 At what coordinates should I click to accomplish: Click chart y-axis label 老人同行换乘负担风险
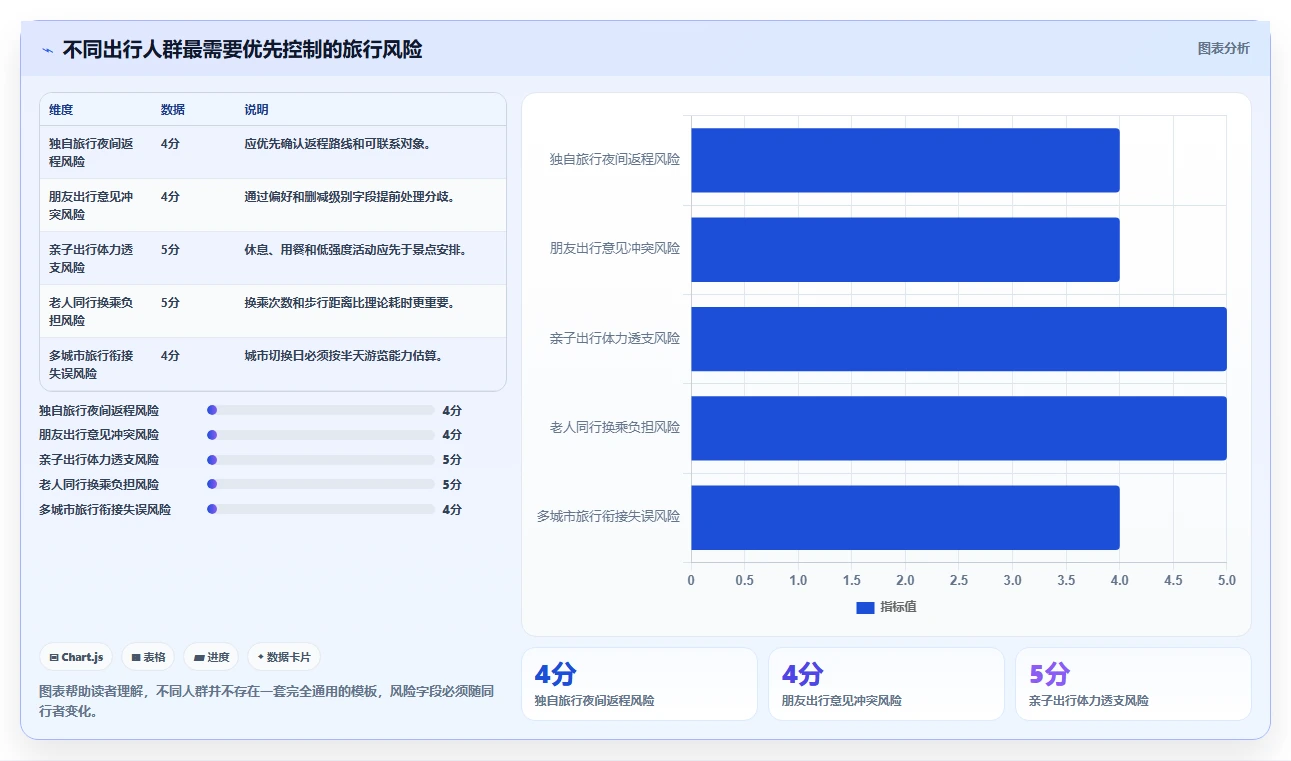(615, 427)
